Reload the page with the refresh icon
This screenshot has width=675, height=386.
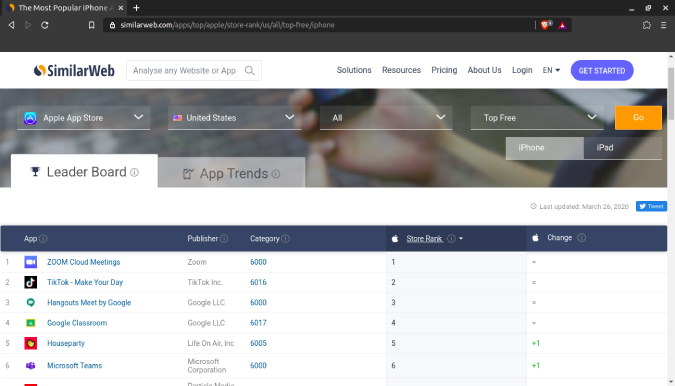click(x=45, y=25)
